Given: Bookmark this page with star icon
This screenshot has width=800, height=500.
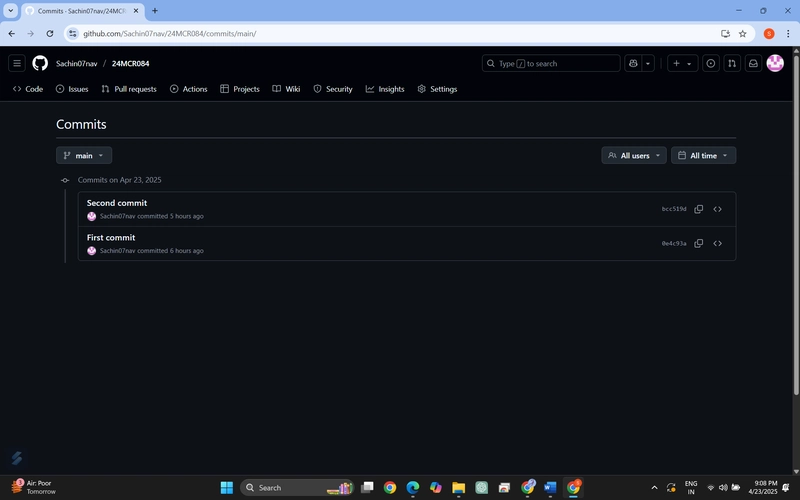Looking at the screenshot, I should tap(742, 34).
